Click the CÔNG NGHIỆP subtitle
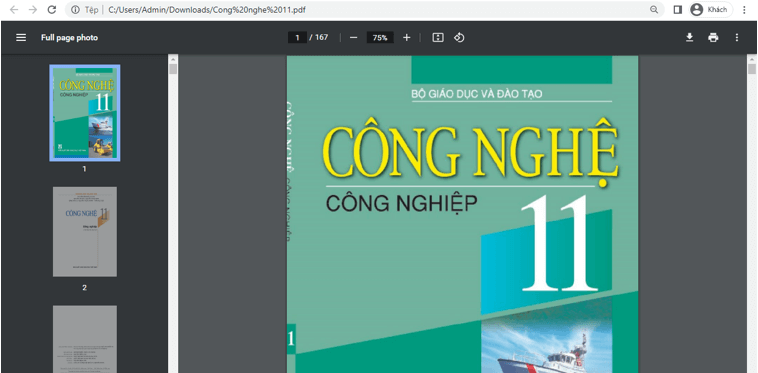758x373 pixels. 401,204
